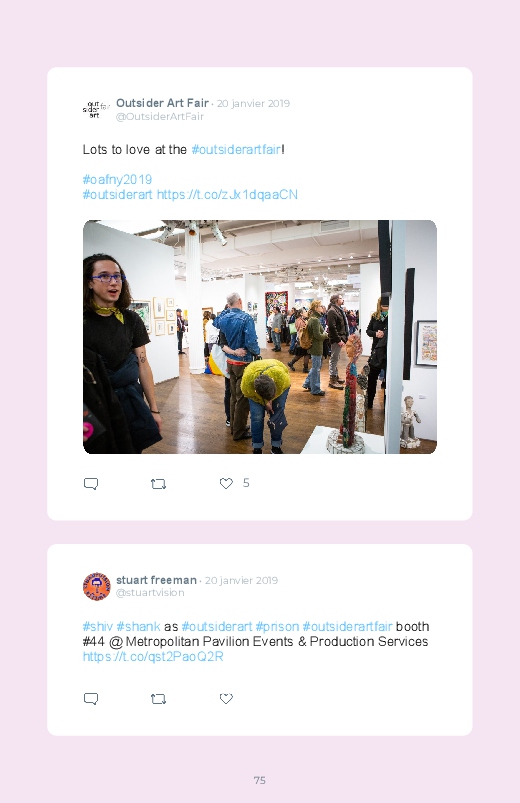Open the #shiv hashtag

click(98, 627)
